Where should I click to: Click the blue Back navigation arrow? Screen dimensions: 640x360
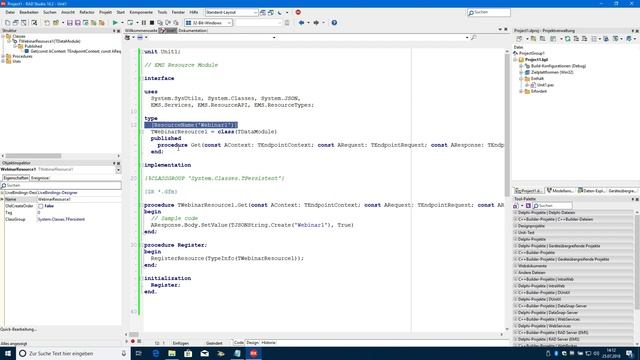pyautogui.click(x=301, y=23)
